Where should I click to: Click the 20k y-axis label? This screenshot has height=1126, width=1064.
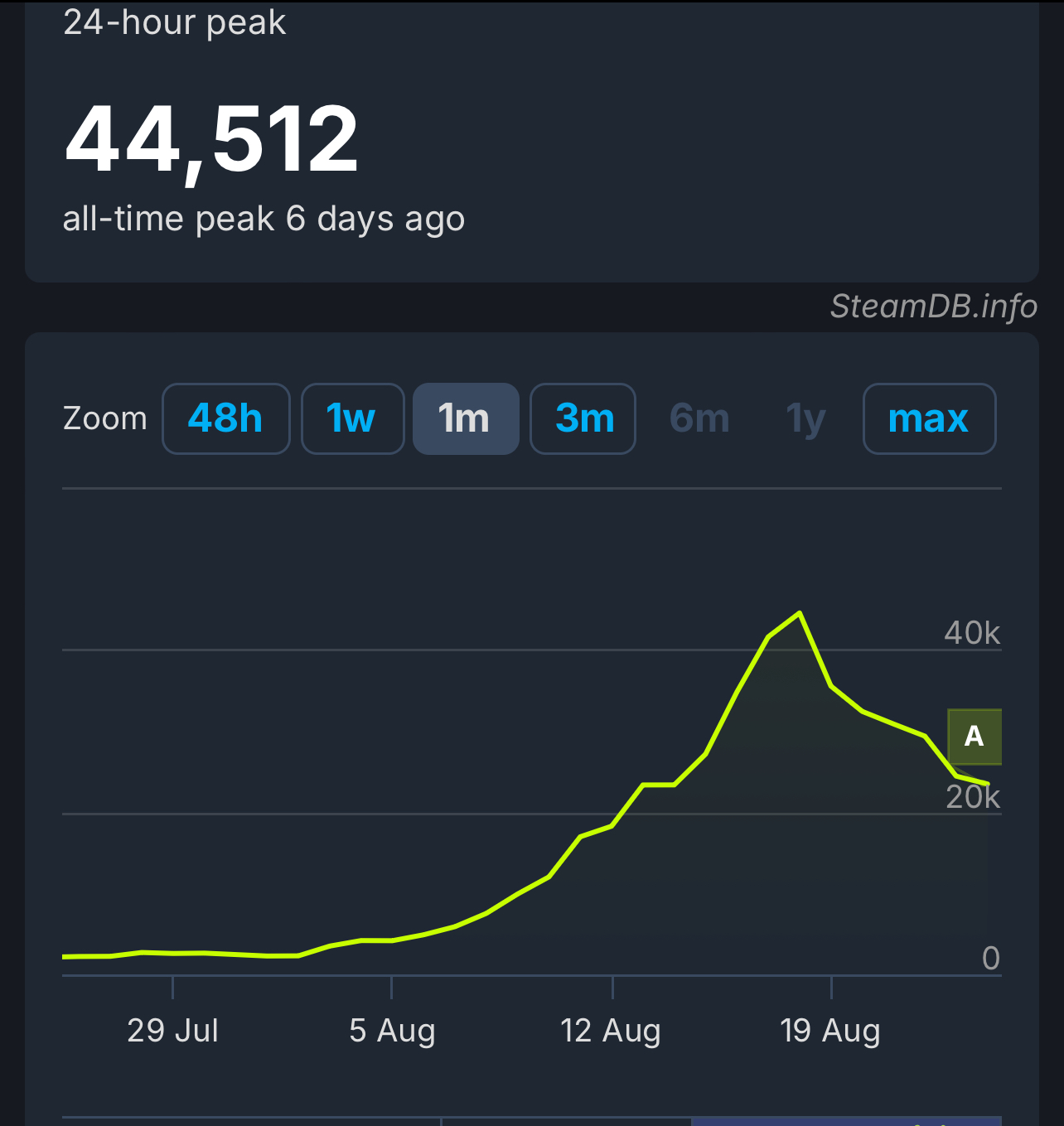(x=973, y=797)
